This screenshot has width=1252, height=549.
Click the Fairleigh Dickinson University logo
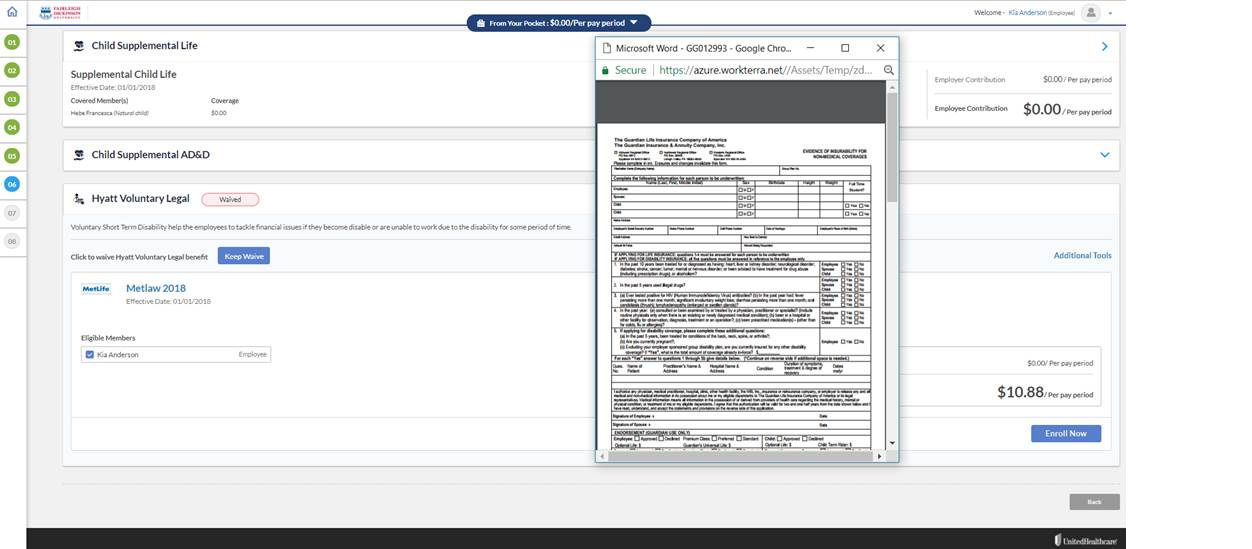point(60,13)
